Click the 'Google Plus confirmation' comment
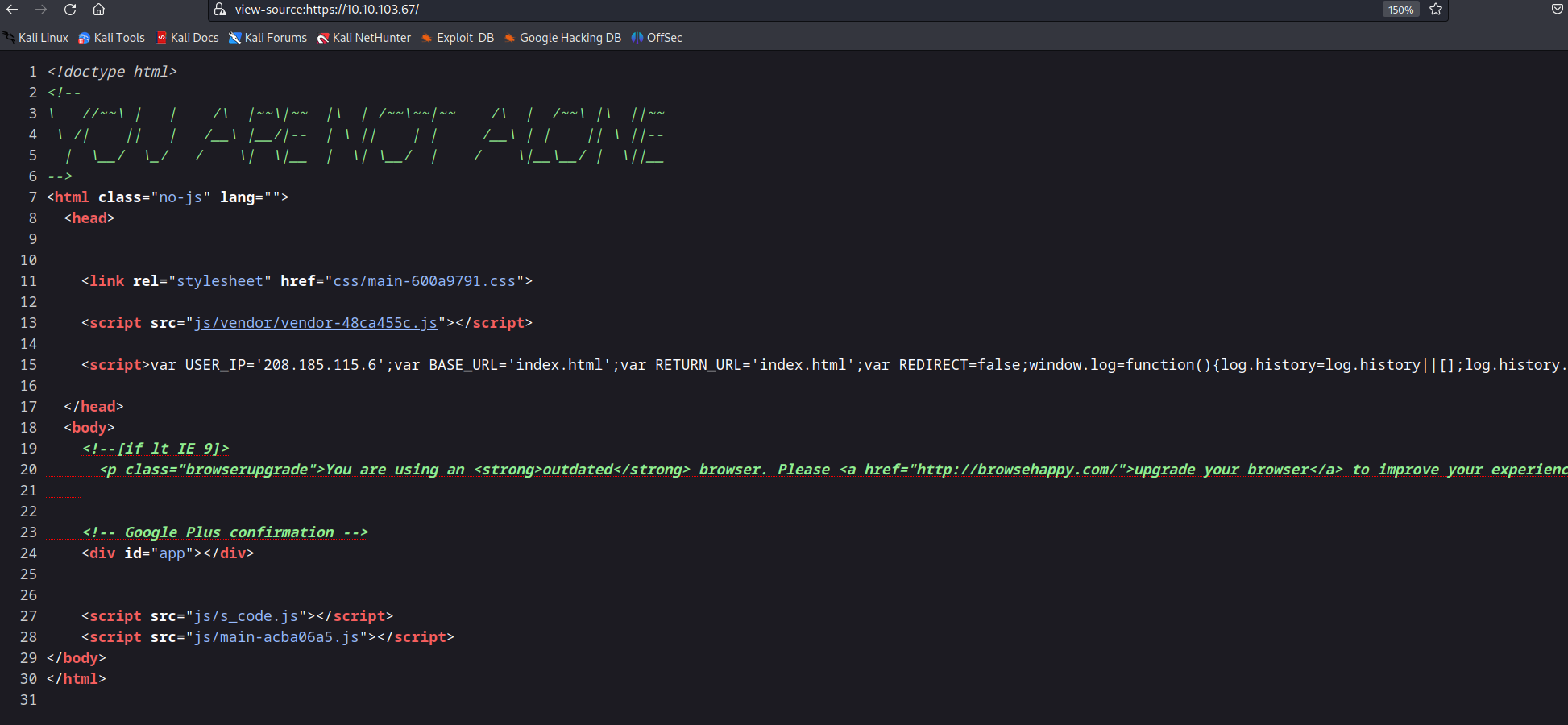 point(225,532)
